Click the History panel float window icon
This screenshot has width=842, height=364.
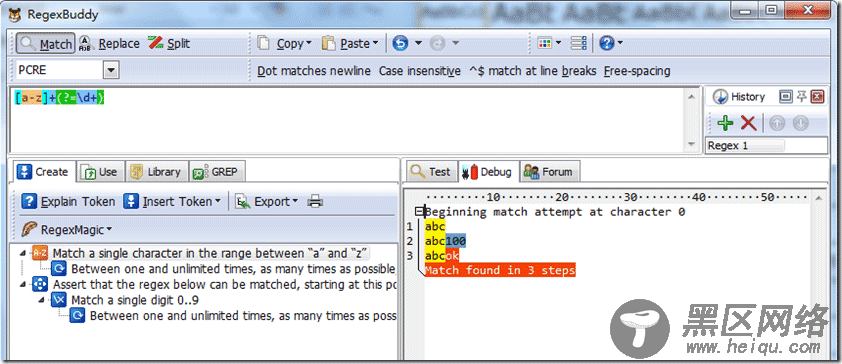[785, 97]
